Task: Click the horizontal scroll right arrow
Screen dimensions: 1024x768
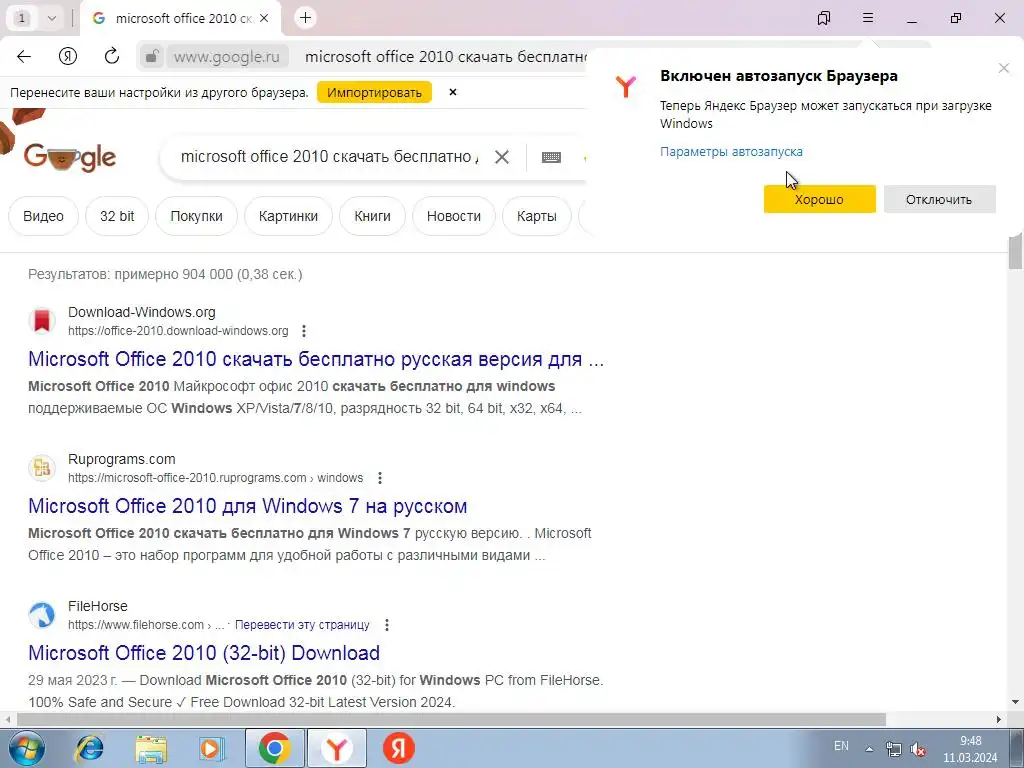Action: pyautogui.click(x=999, y=719)
